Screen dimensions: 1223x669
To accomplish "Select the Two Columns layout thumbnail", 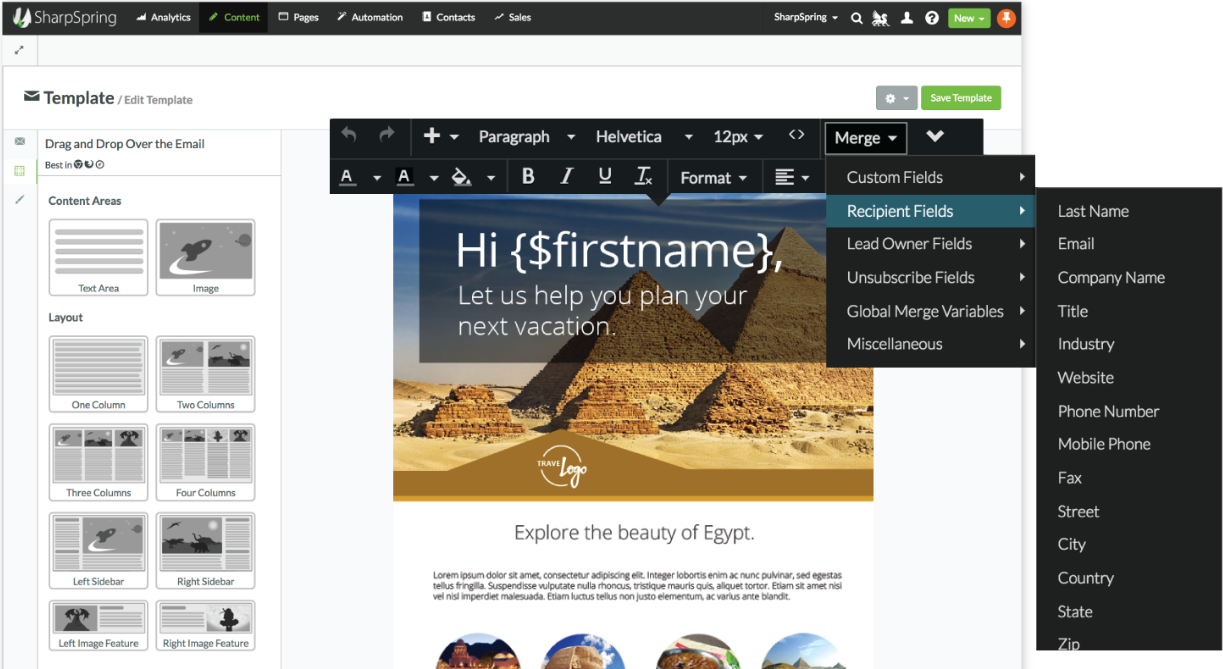I will click(205, 373).
